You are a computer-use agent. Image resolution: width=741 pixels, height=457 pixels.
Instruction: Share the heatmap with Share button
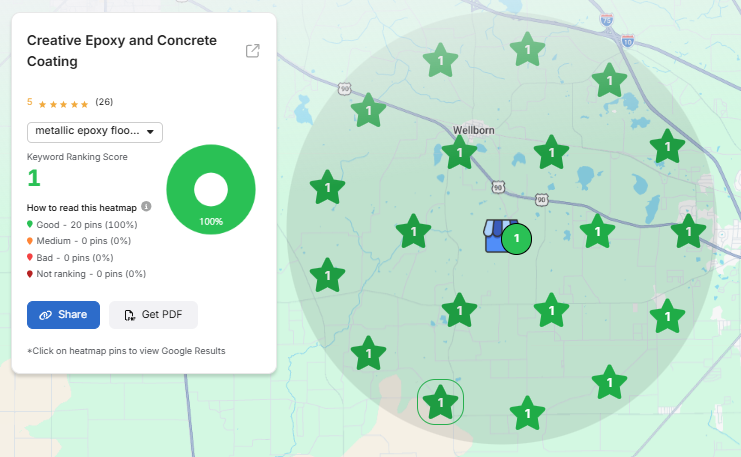[x=63, y=315]
